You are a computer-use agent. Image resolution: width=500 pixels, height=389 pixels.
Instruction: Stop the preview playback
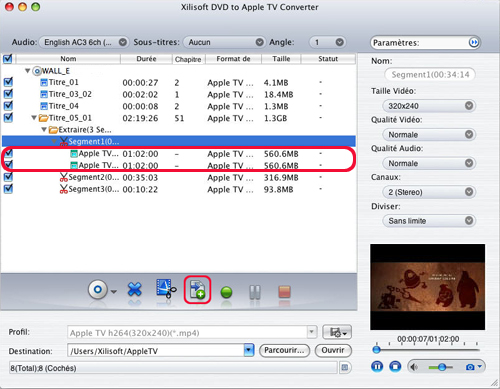(x=395, y=367)
